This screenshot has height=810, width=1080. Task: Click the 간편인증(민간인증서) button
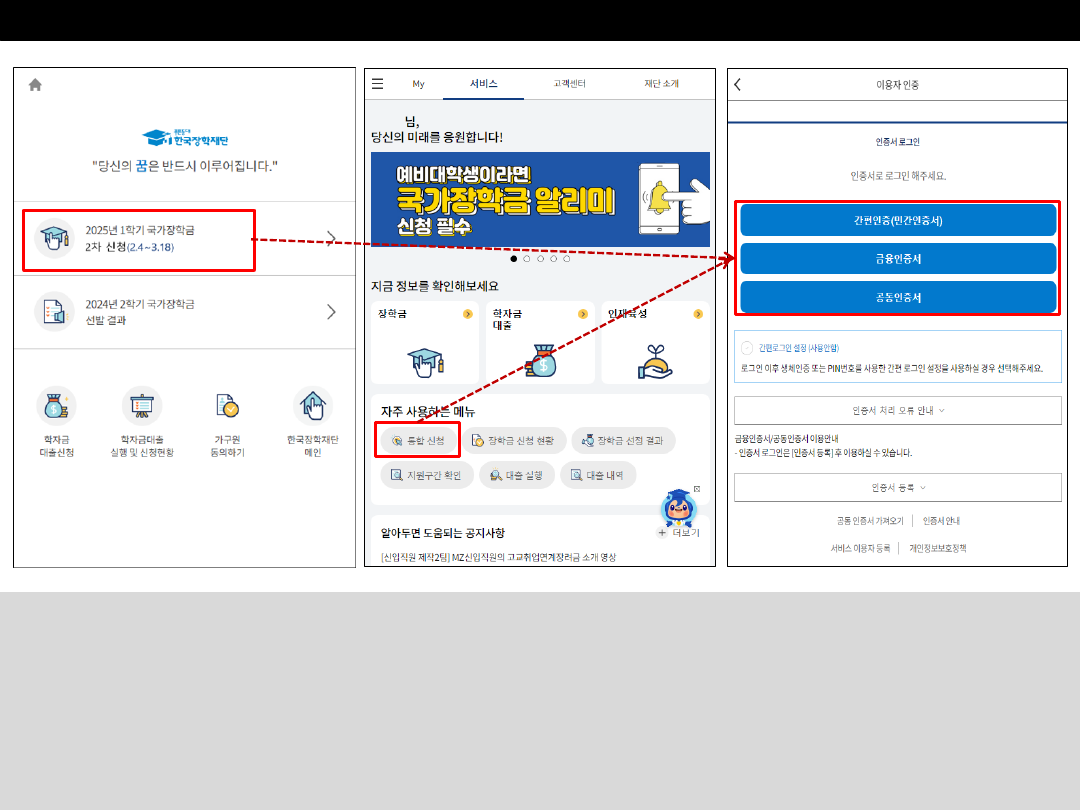897,220
